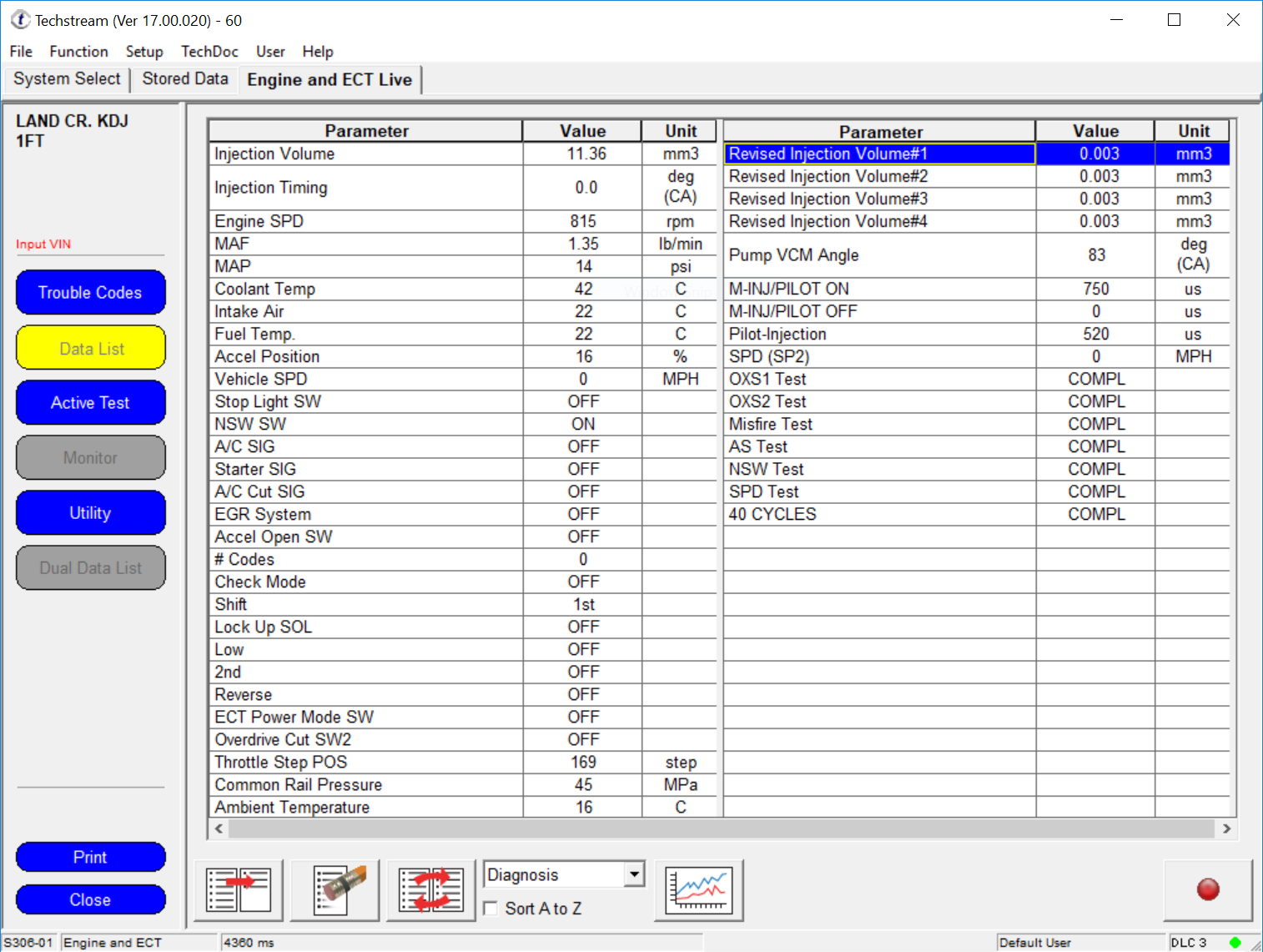
Task: Click the clear data eraser icon
Action: coord(335,890)
